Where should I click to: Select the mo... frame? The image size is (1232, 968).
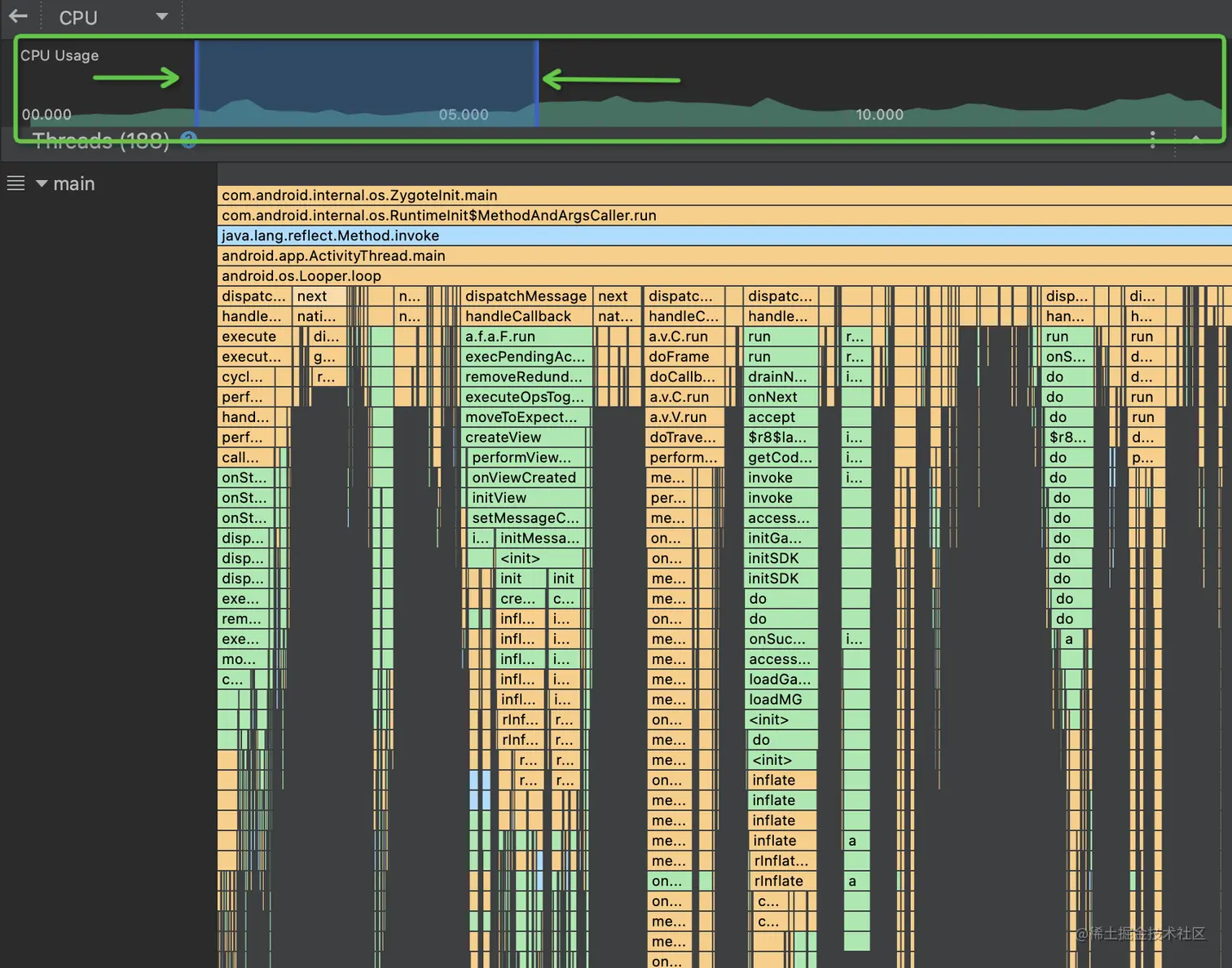click(x=244, y=659)
